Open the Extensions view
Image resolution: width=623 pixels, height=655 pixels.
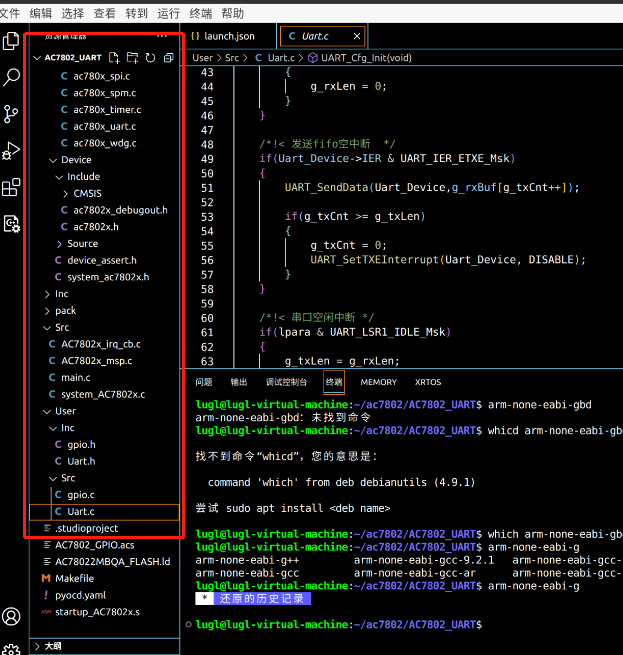click(12, 187)
